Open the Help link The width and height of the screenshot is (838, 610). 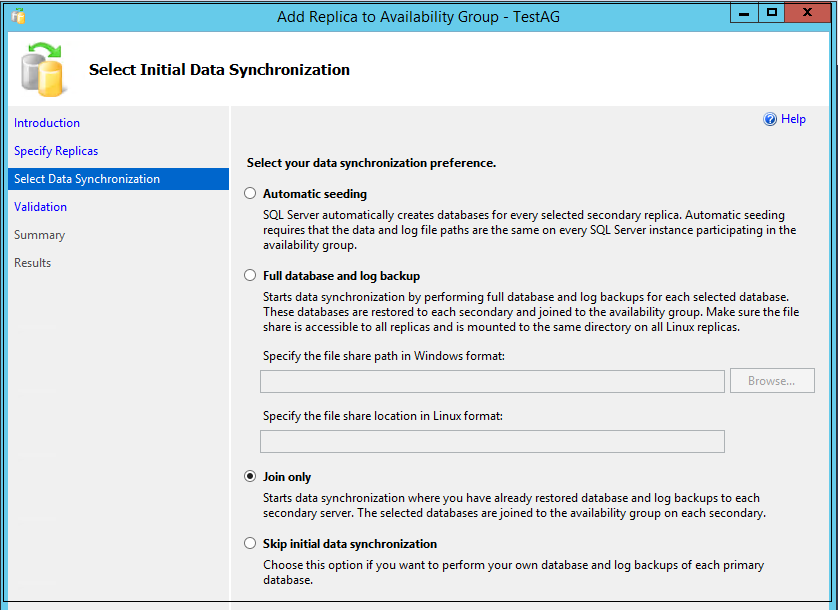[793, 119]
